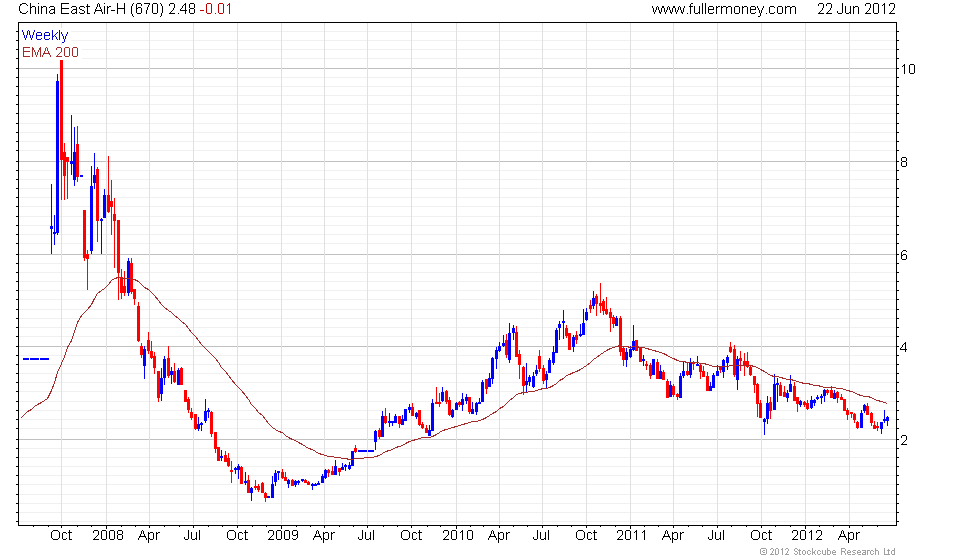This screenshot has width=980, height=560.
Task: Click the chart title 'China East Air-H (670)'
Action: click(x=91, y=9)
